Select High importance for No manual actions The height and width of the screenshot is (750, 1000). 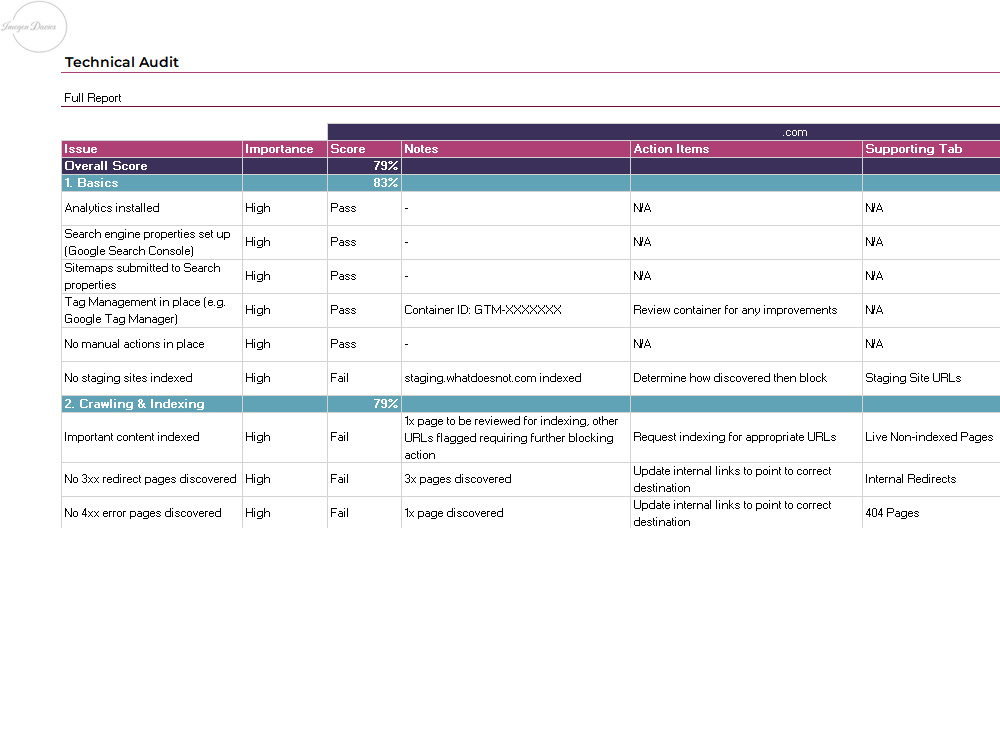click(284, 344)
